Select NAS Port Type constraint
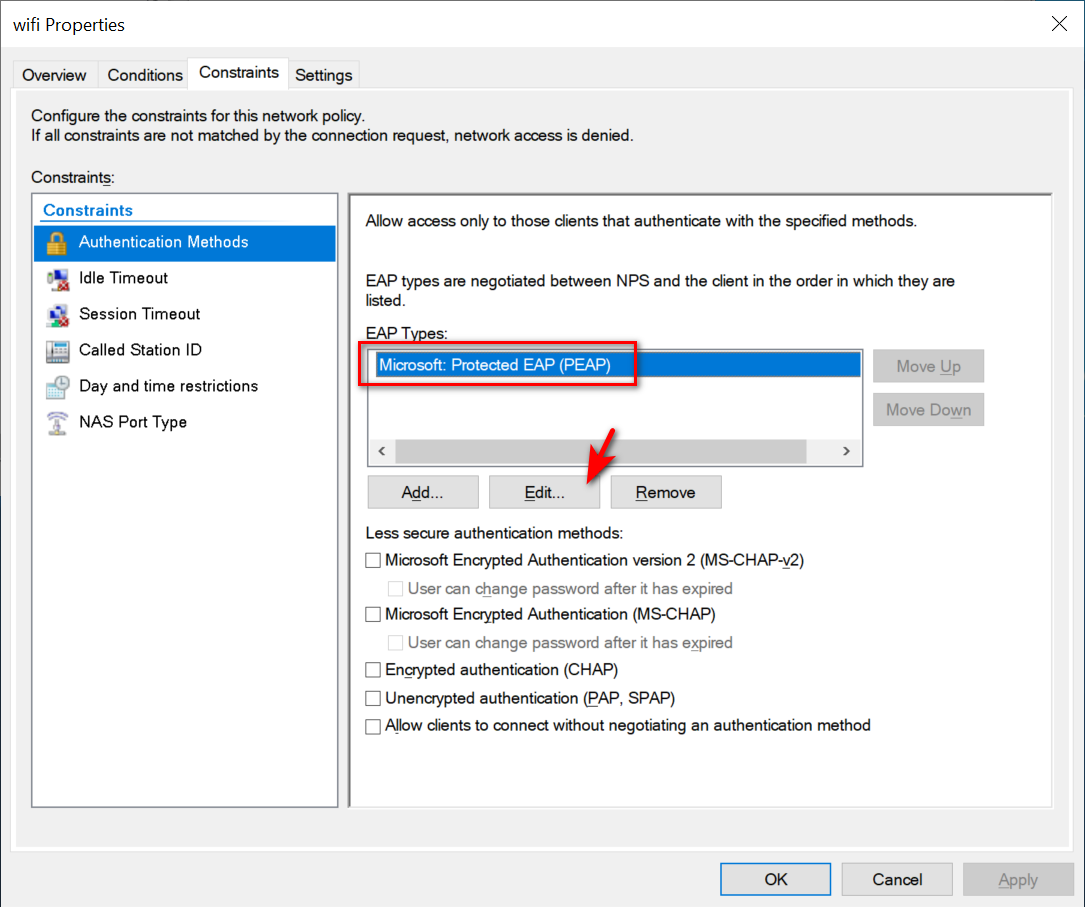Viewport: 1085px width, 907px height. coord(185,422)
